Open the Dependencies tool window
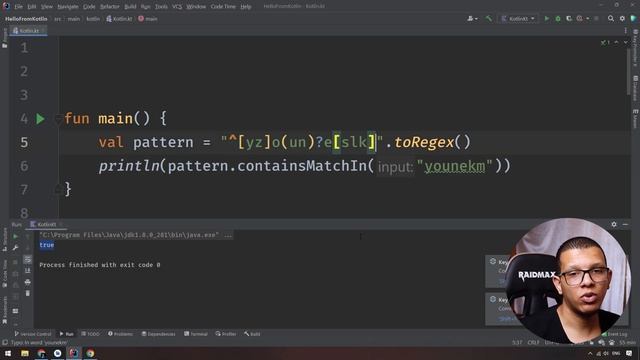This screenshot has width=640, height=360. [158, 334]
